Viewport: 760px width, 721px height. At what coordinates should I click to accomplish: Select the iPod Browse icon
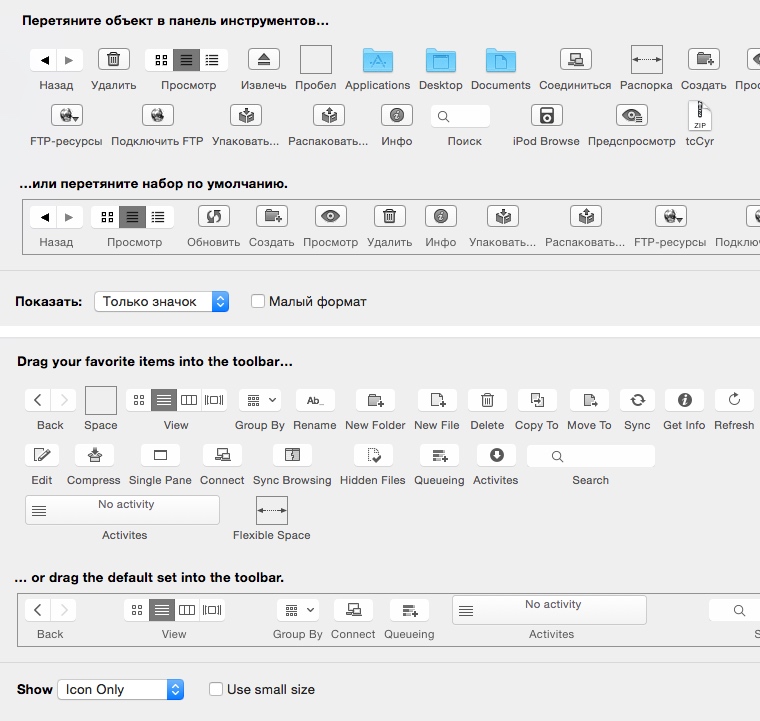coord(546,116)
